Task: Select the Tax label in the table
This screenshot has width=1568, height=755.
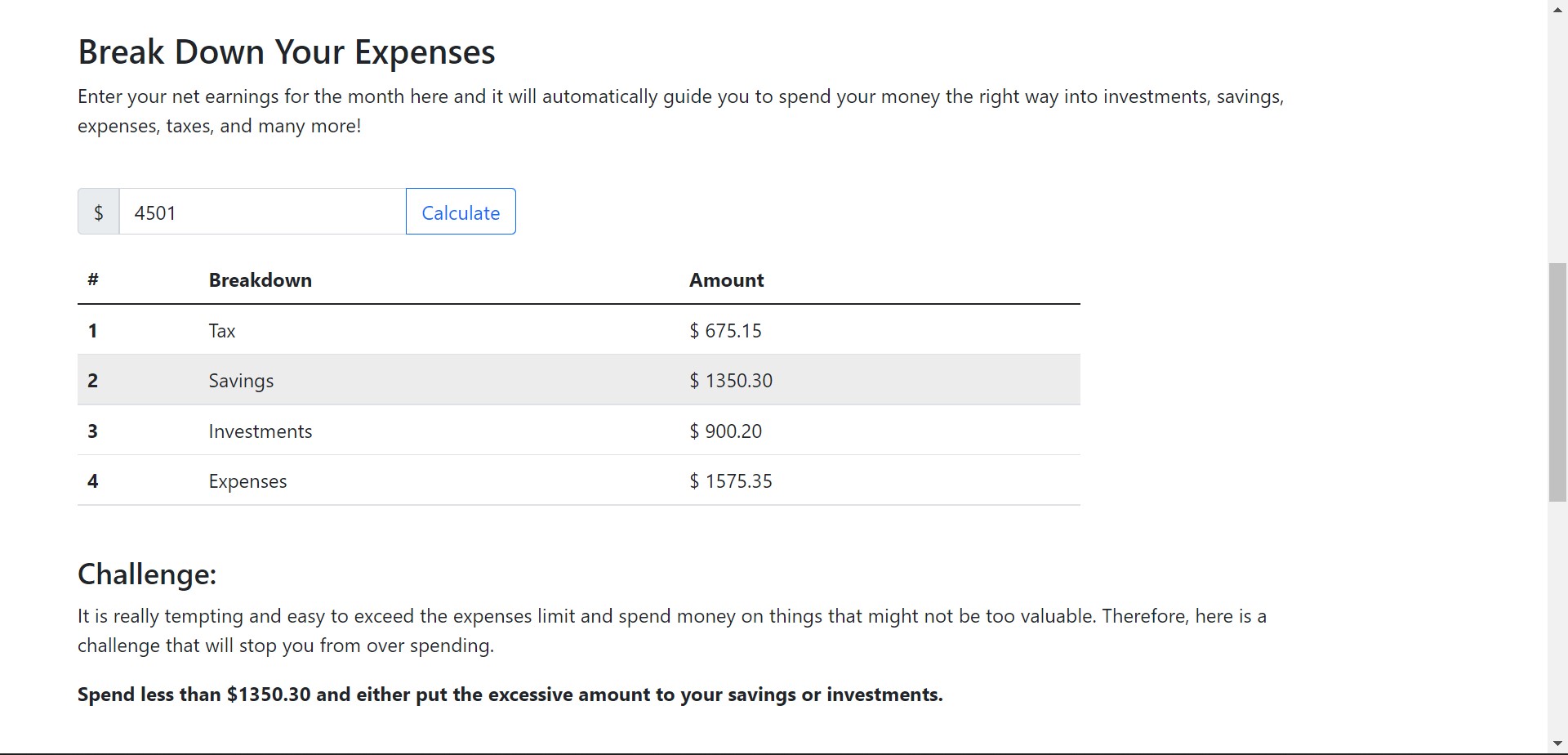Action: point(222,331)
